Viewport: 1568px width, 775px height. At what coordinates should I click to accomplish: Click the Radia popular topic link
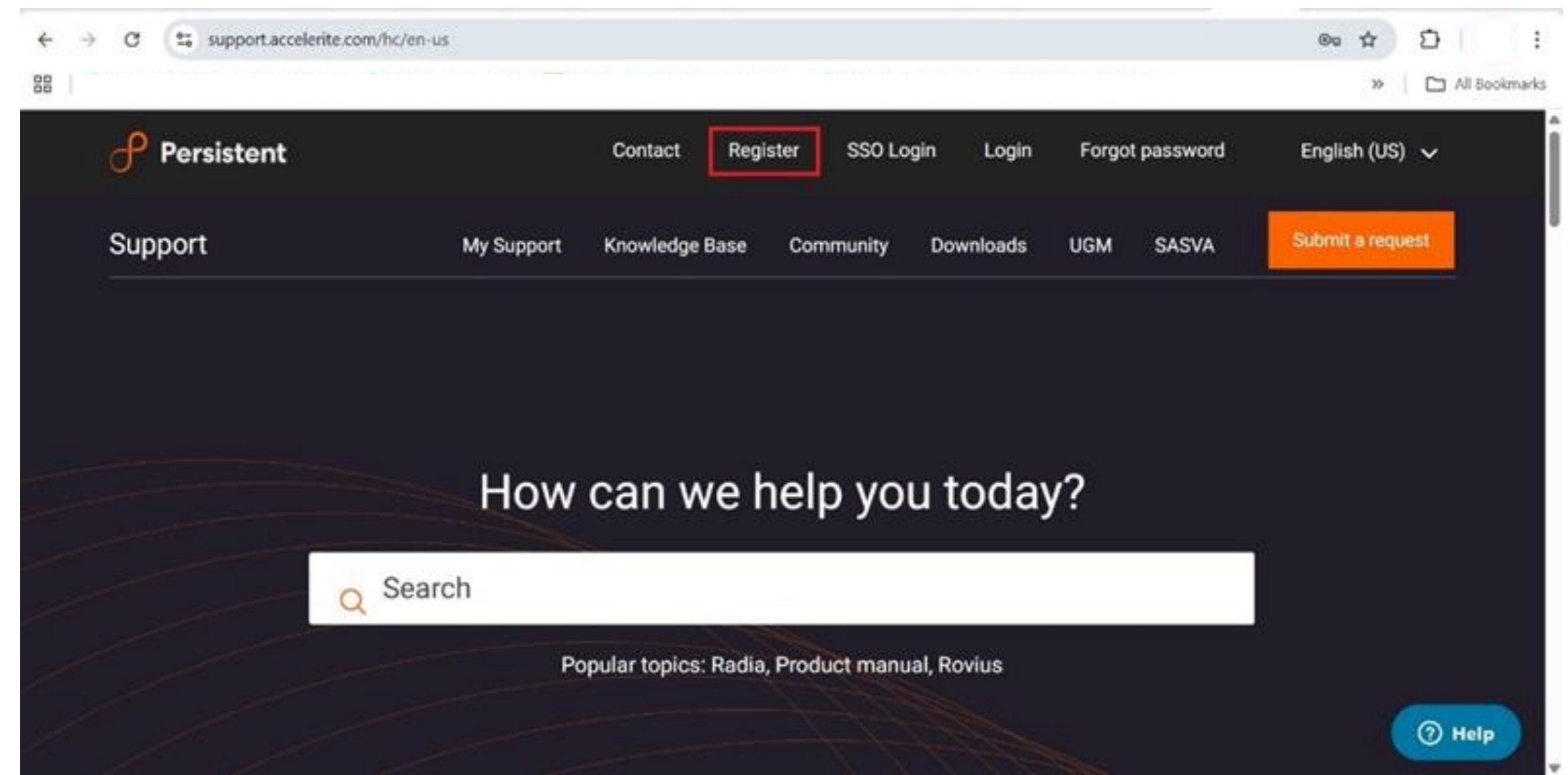click(737, 664)
